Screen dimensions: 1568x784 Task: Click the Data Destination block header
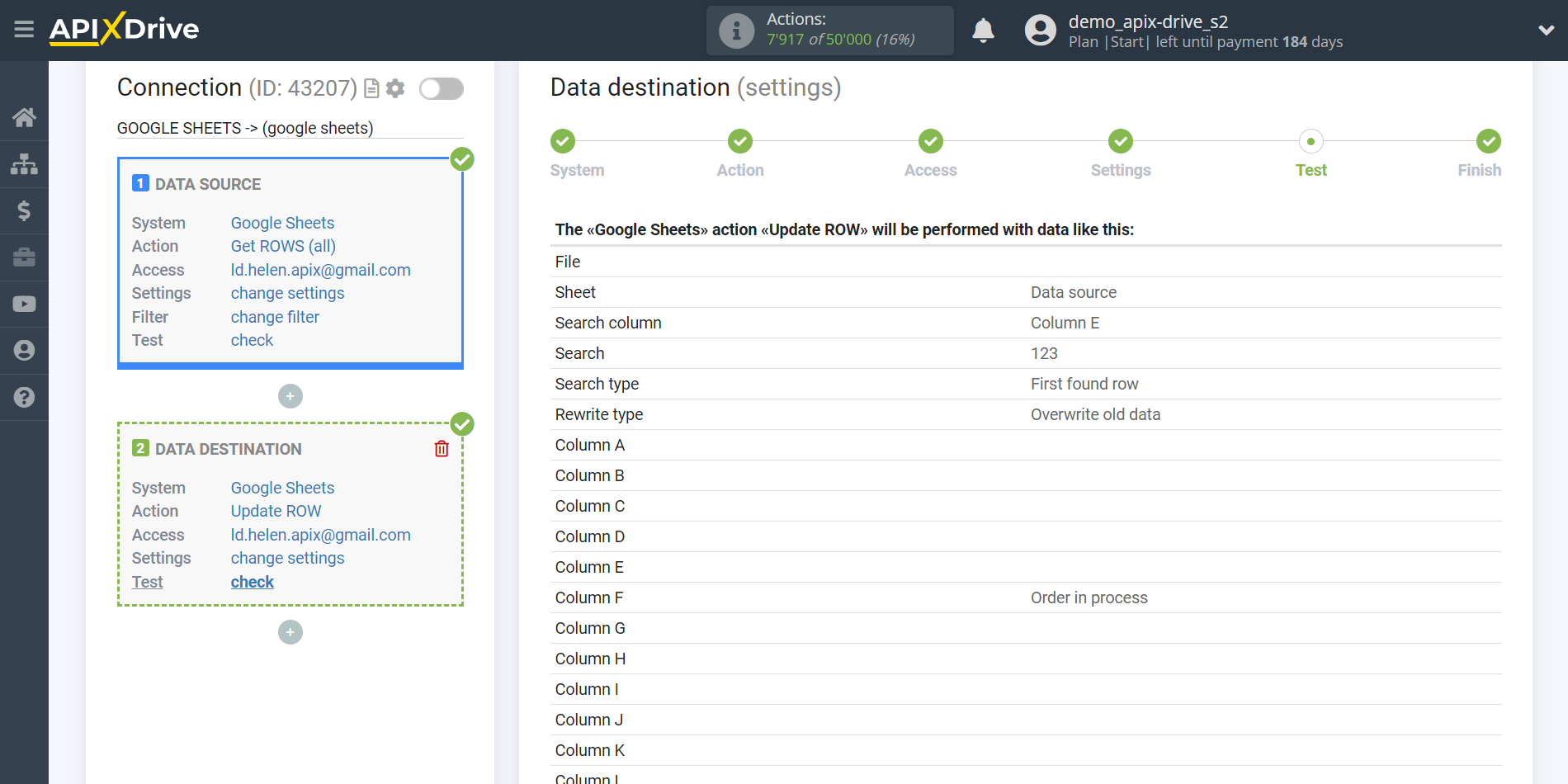[228, 449]
